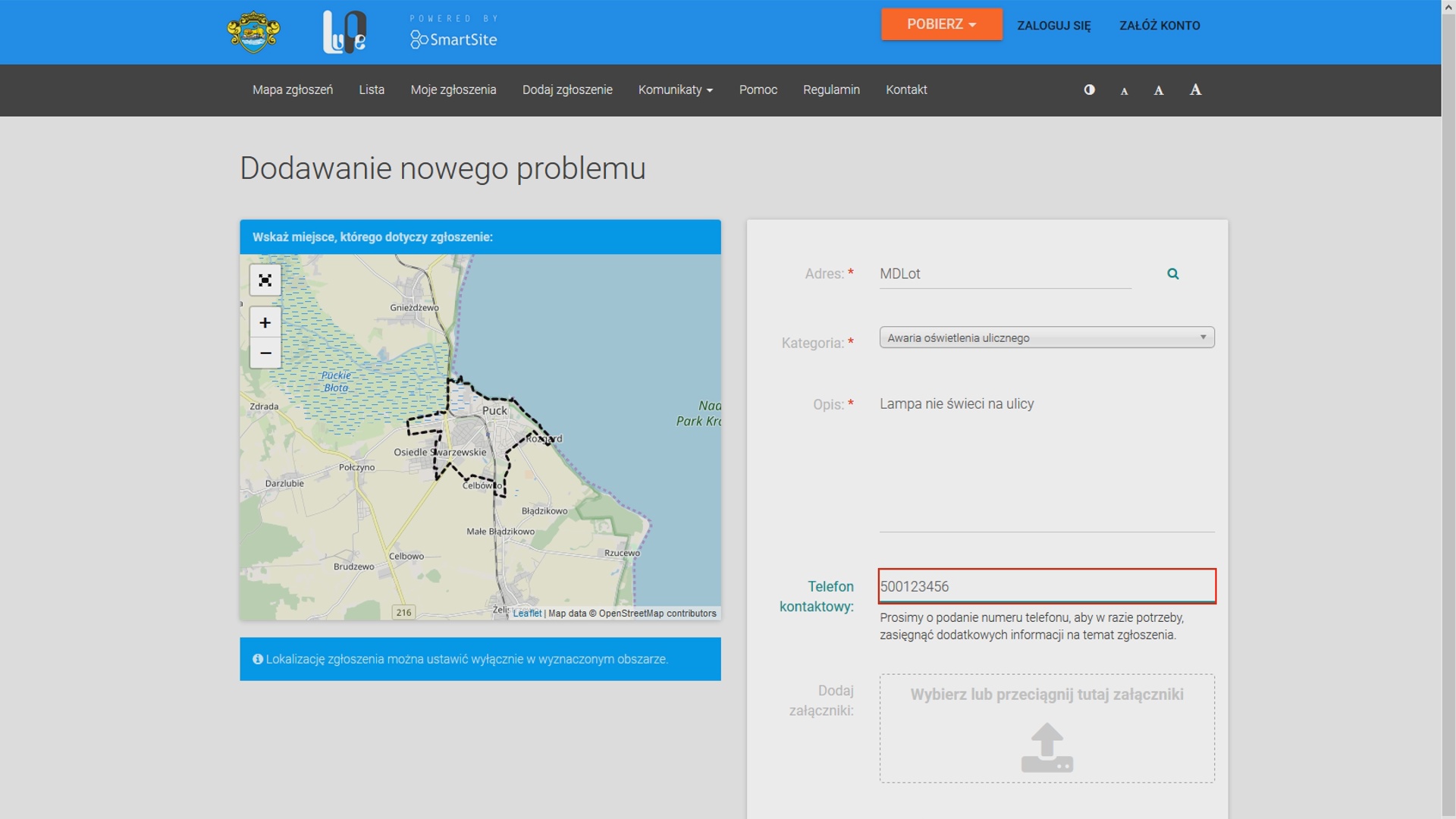Screen dimensions: 1456x819
Task: Click the Telefon kontaktowy input field
Action: pos(1047,586)
